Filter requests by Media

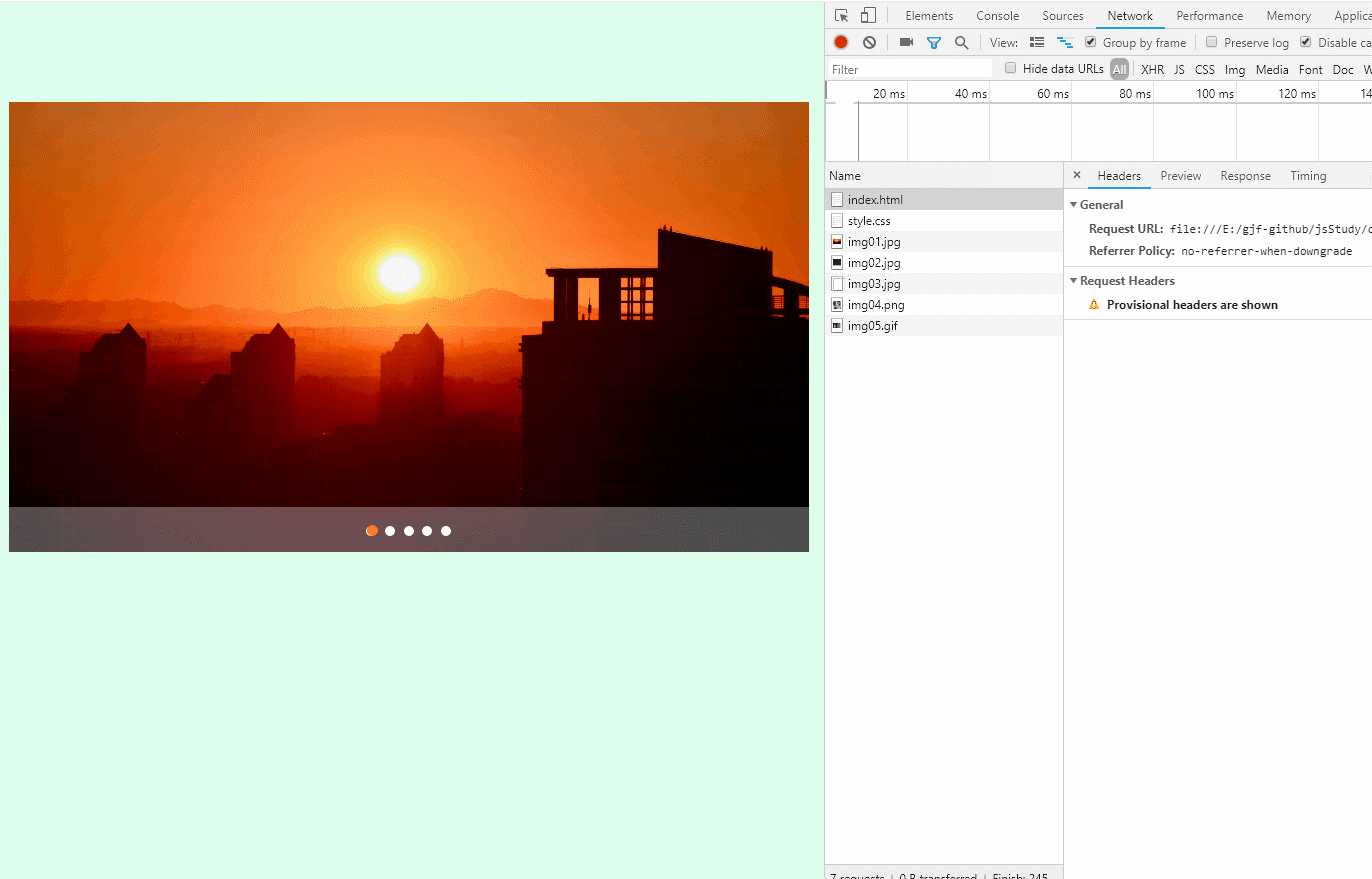tap(1272, 69)
